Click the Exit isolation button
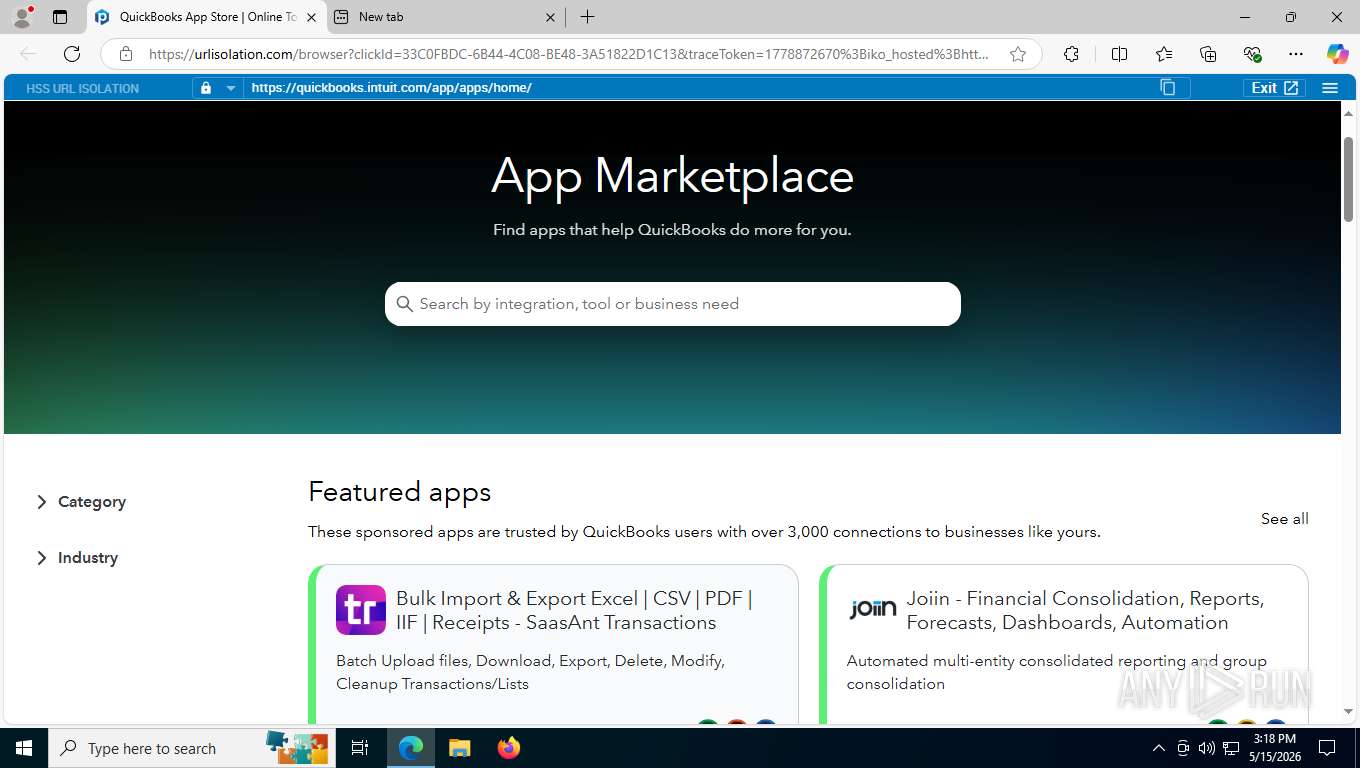The image size is (1360, 768). pos(1275,88)
